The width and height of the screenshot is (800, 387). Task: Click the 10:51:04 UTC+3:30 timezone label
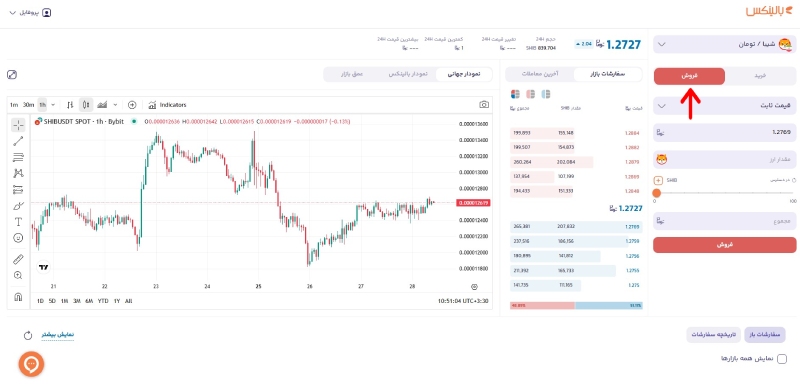[463, 301]
